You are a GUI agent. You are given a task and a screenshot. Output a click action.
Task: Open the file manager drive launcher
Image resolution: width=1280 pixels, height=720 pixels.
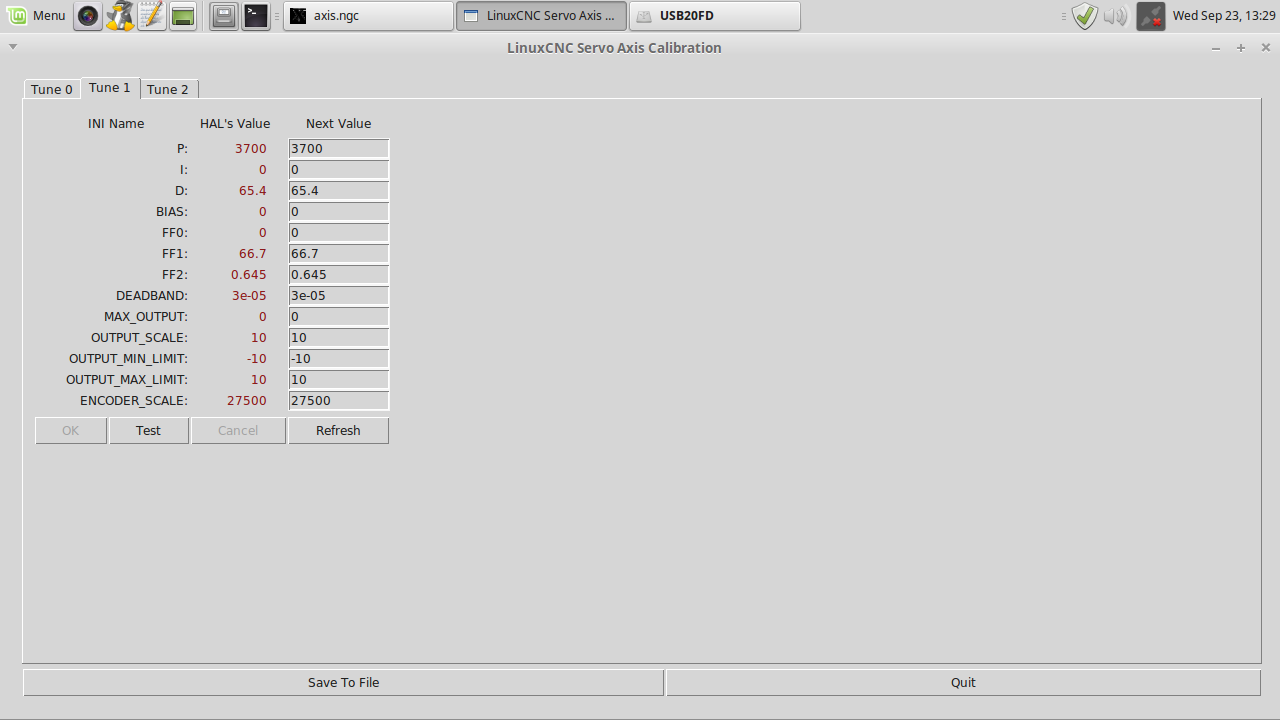point(224,16)
